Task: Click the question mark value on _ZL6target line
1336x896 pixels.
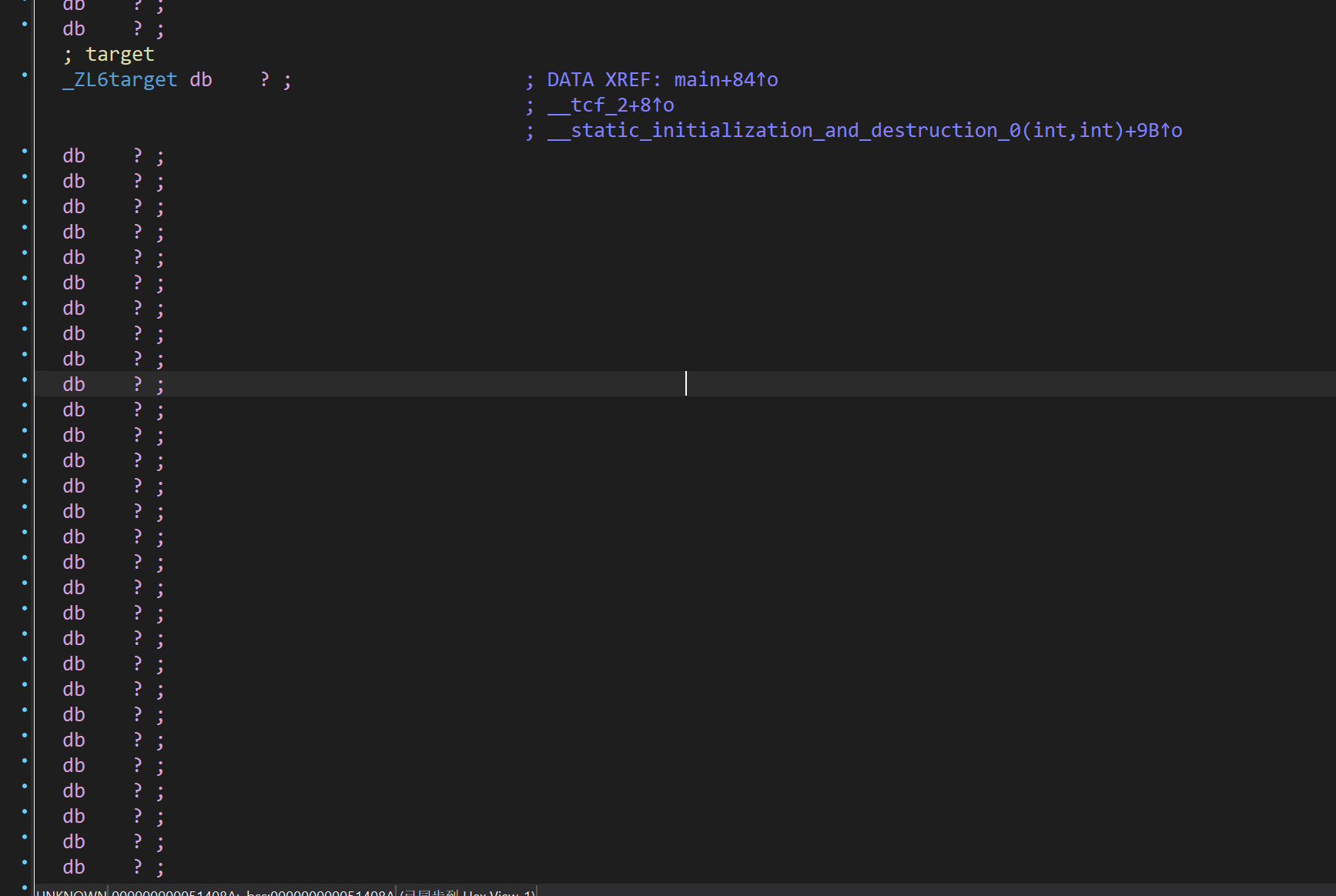Action: pyautogui.click(x=265, y=80)
